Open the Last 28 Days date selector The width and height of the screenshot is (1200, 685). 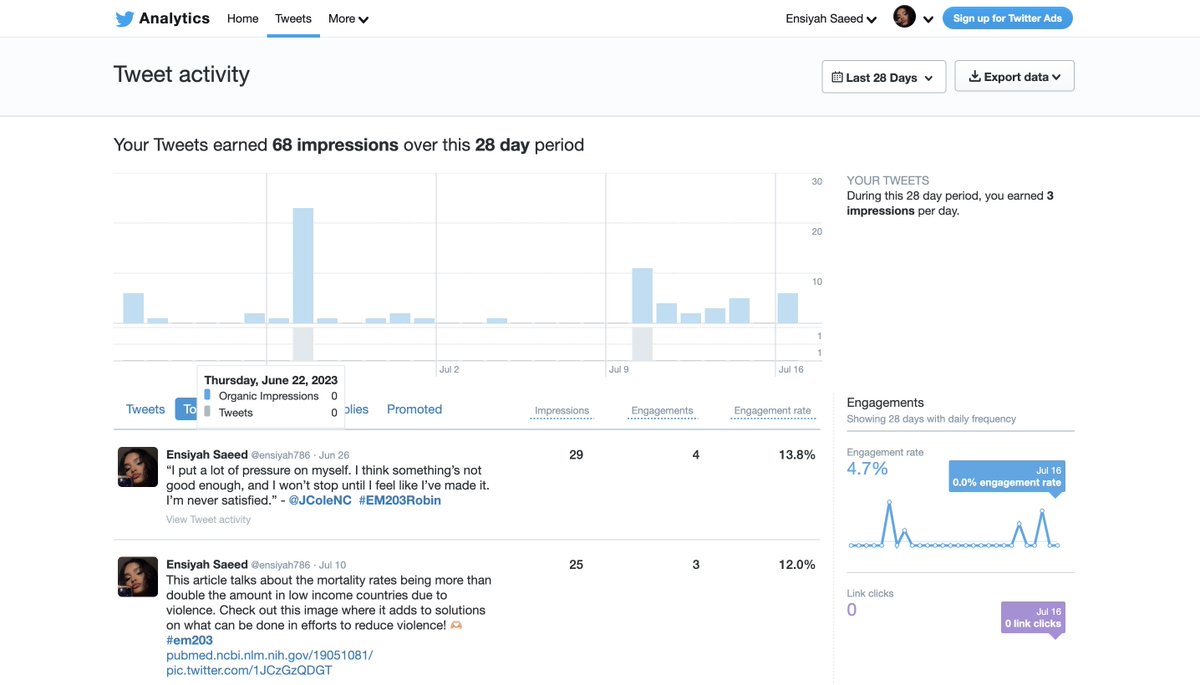click(884, 77)
